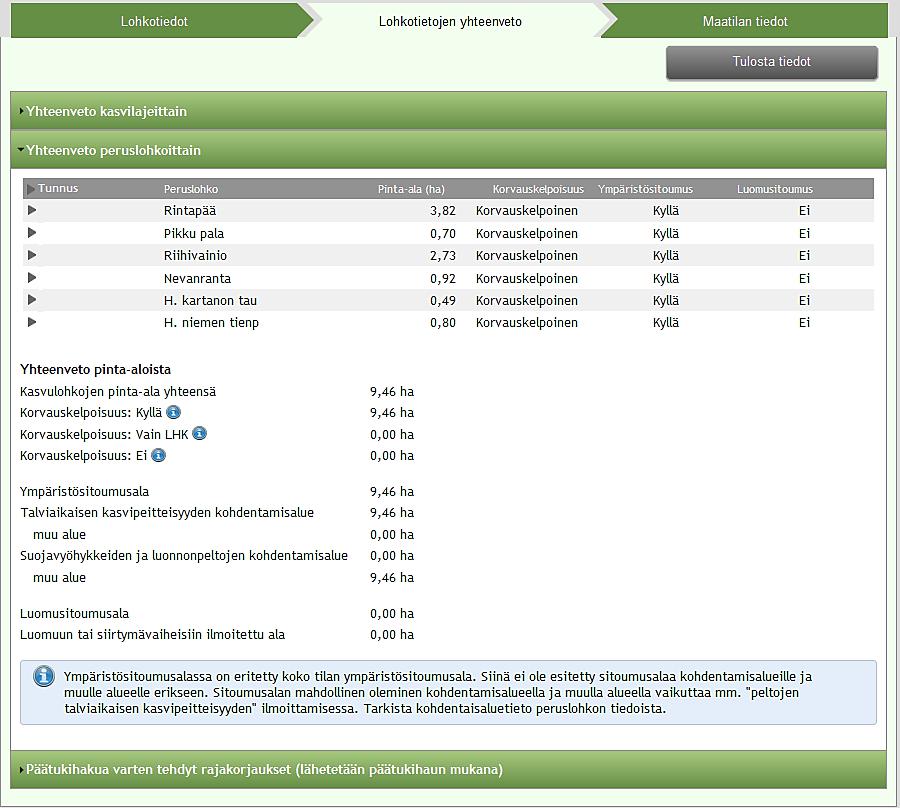Click the Ympäristösitoumus column header
The width and height of the screenshot is (900, 808).
645,189
